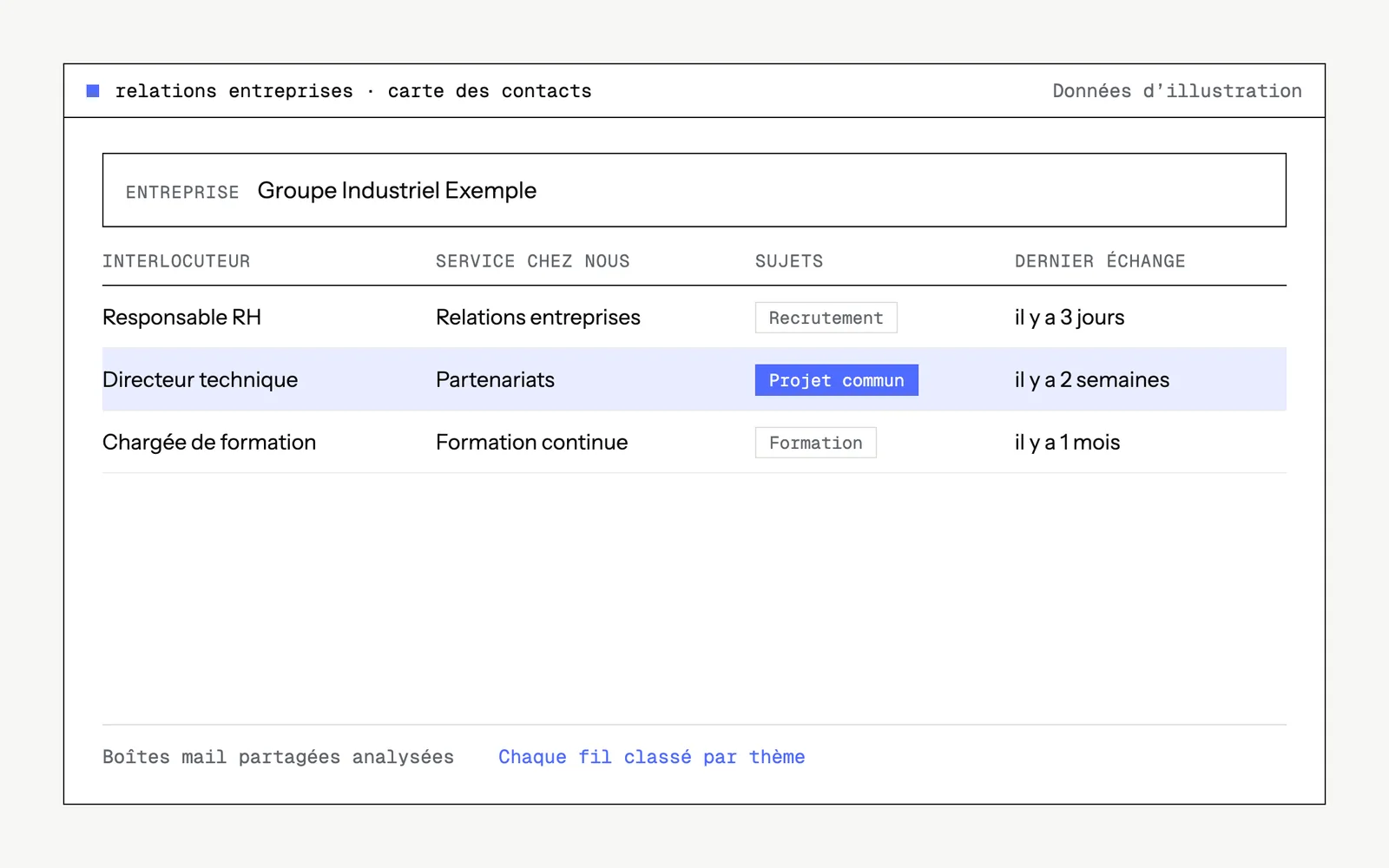Click the 'il y a 2 semaines' date
Viewport: 1389px width, 868px height.
tap(1092, 379)
